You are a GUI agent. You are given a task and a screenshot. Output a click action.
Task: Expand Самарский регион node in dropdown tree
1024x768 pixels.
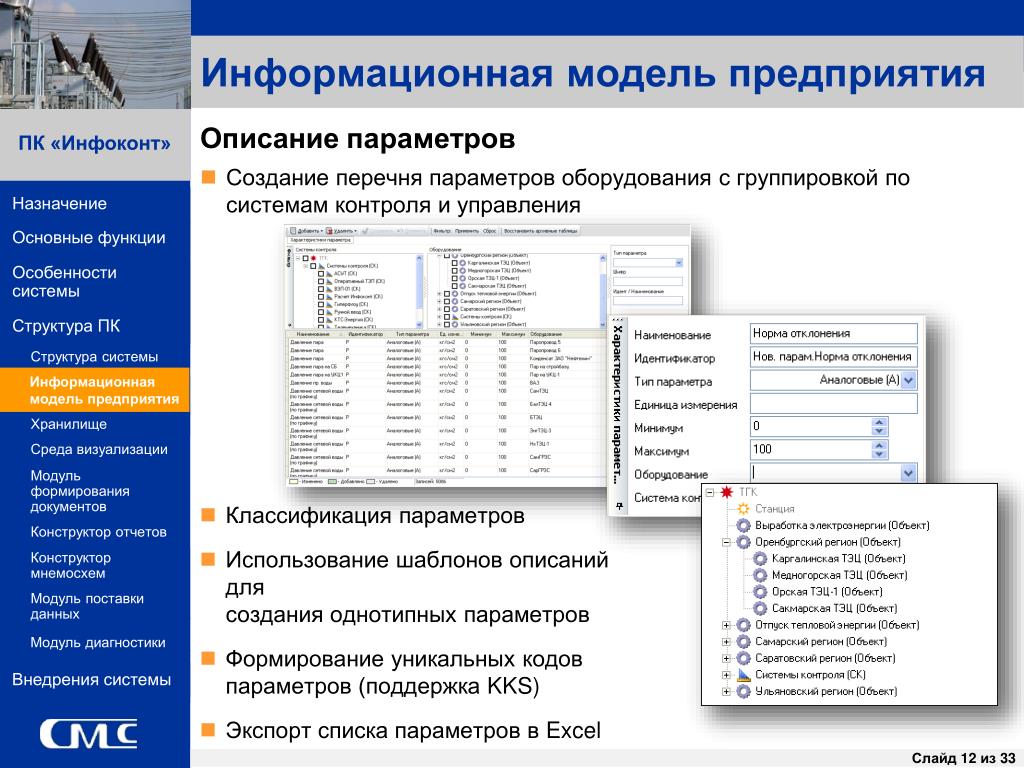coord(726,641)
